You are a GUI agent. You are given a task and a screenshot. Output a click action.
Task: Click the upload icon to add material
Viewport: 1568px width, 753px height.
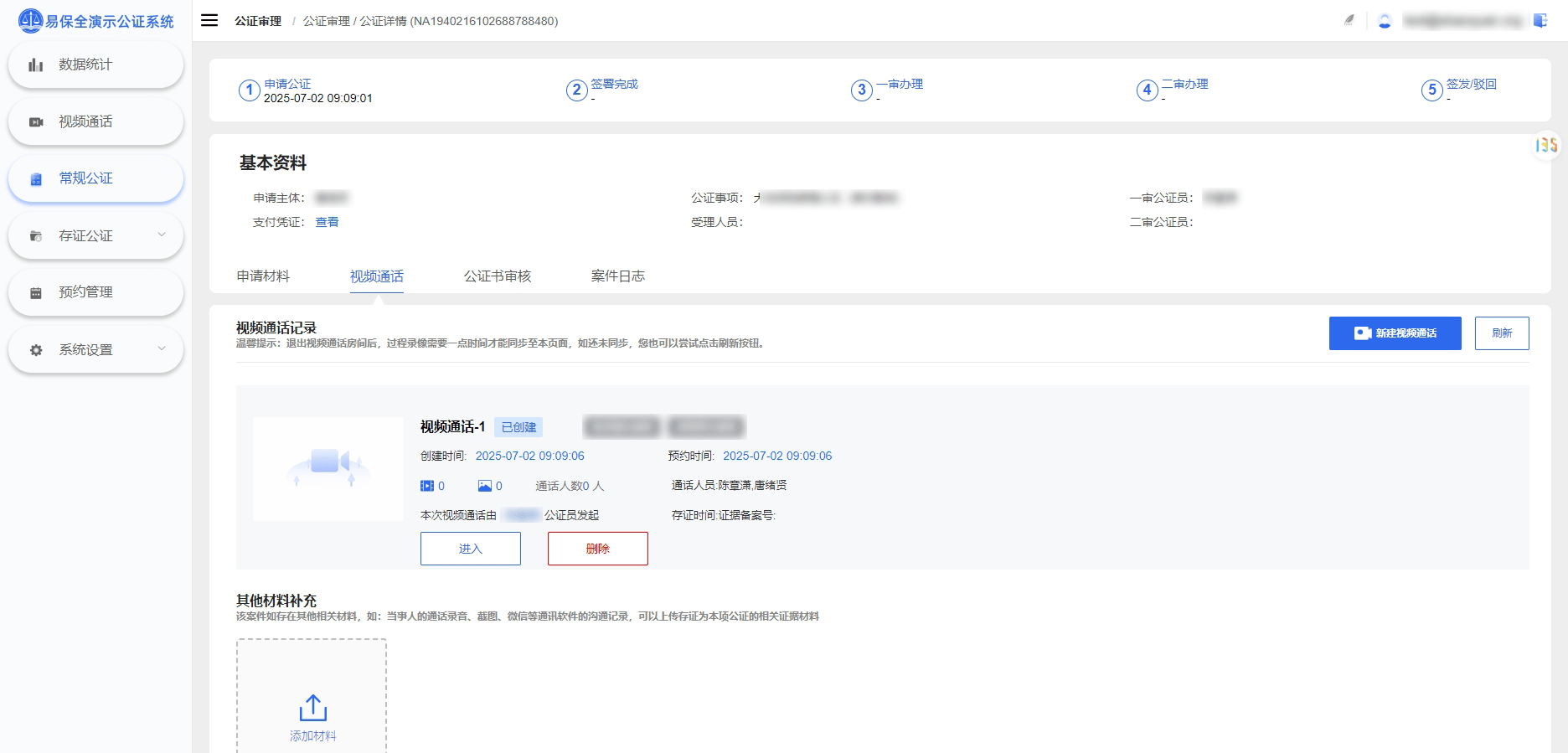312,708
